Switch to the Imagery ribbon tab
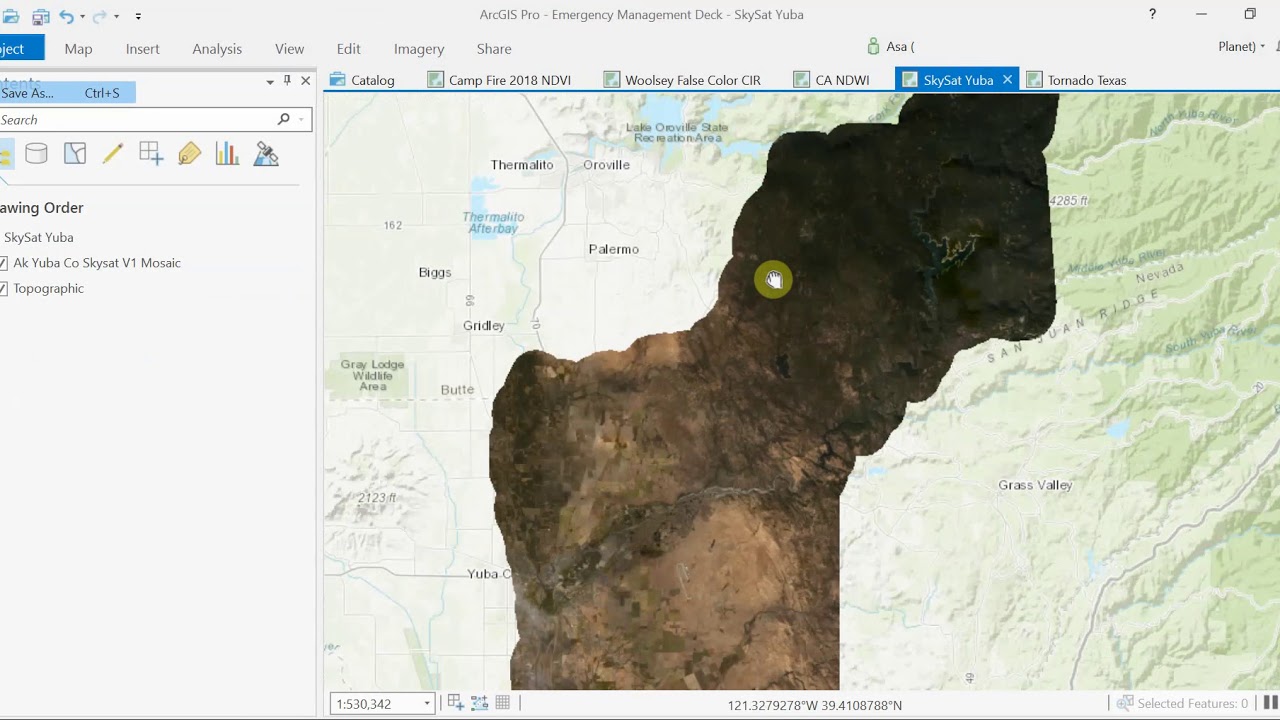1280x720 pixels. [419, 48]
